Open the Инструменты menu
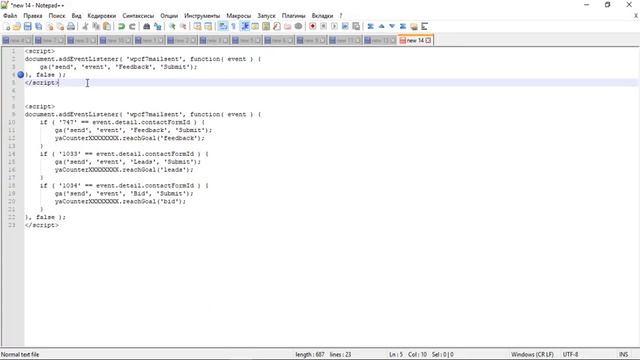 (x=202, y=16)
